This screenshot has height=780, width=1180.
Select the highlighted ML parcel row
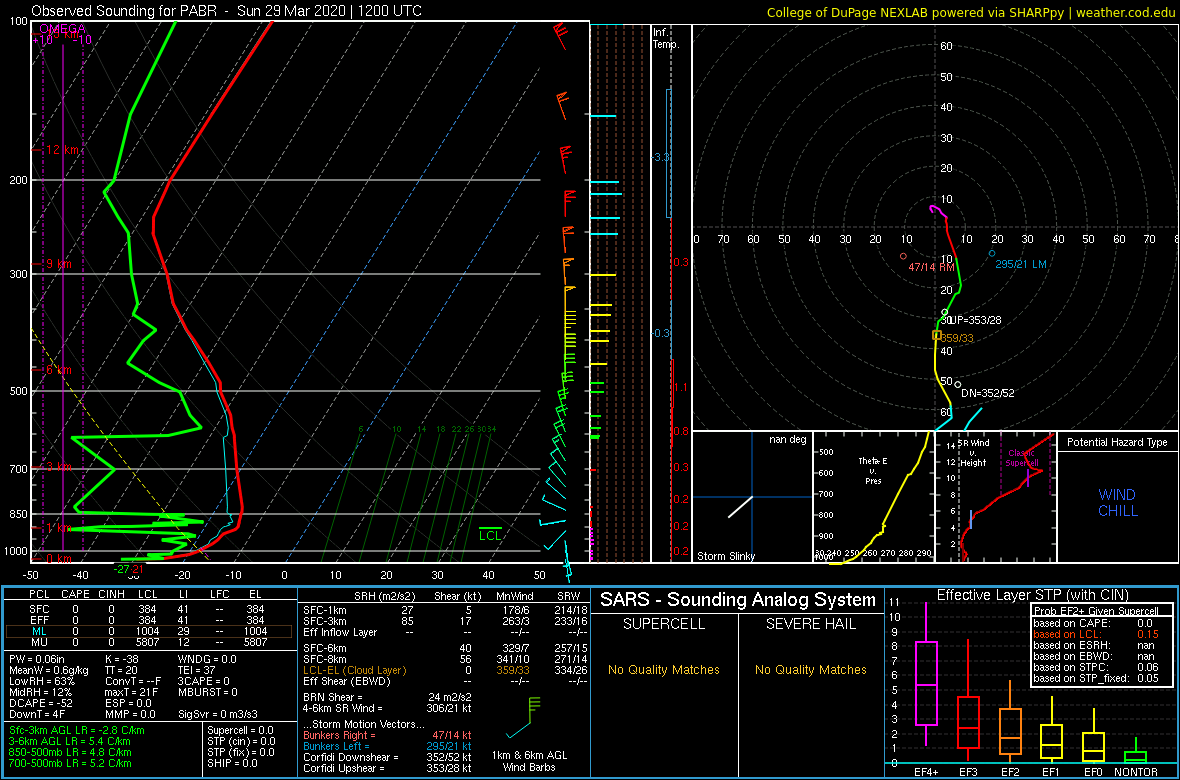[150, 632]
